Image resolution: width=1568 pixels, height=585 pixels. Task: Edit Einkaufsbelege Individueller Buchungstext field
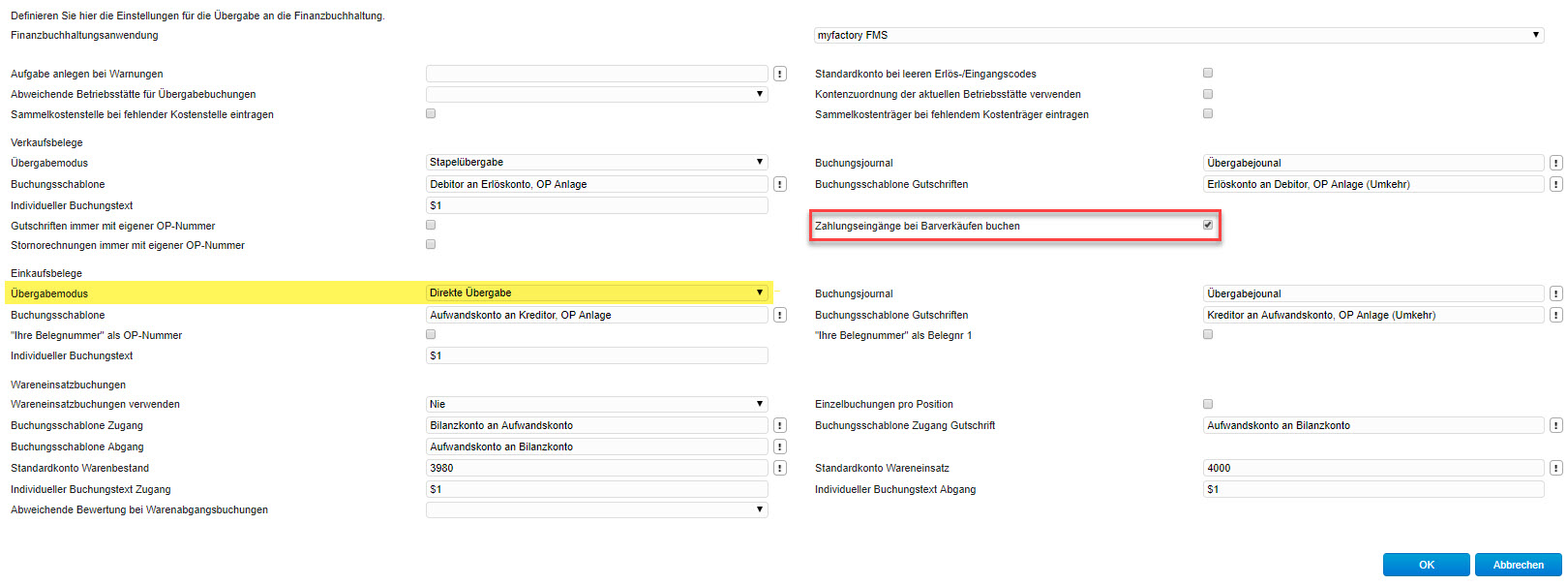coord(597,355)
